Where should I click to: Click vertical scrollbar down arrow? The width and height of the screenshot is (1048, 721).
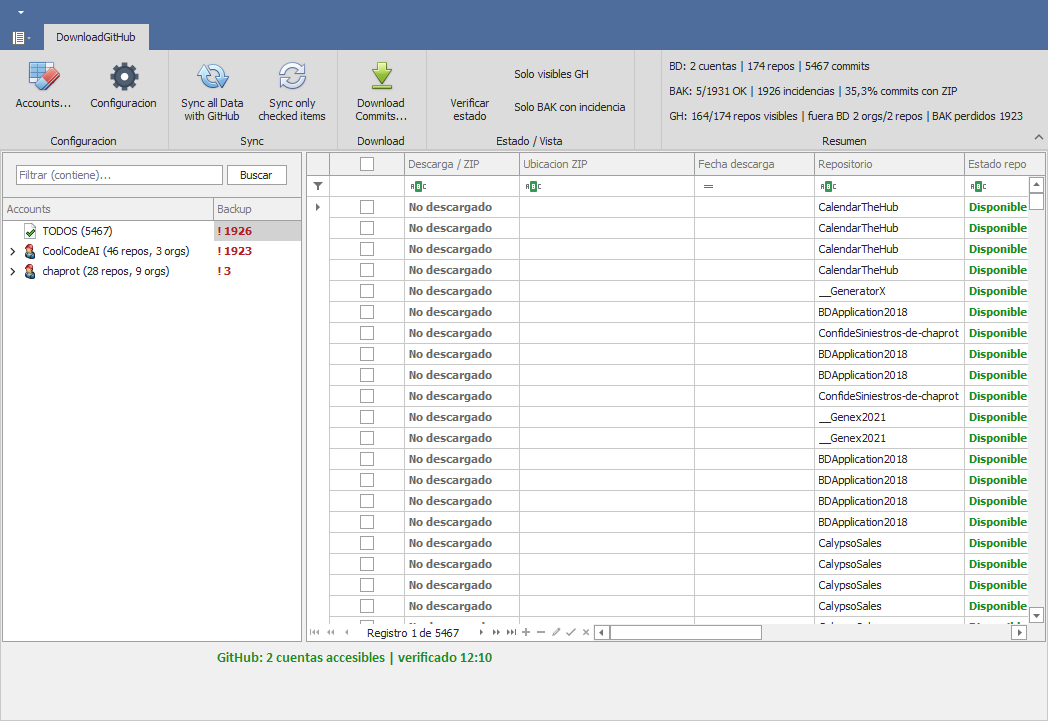point(1036,615)
